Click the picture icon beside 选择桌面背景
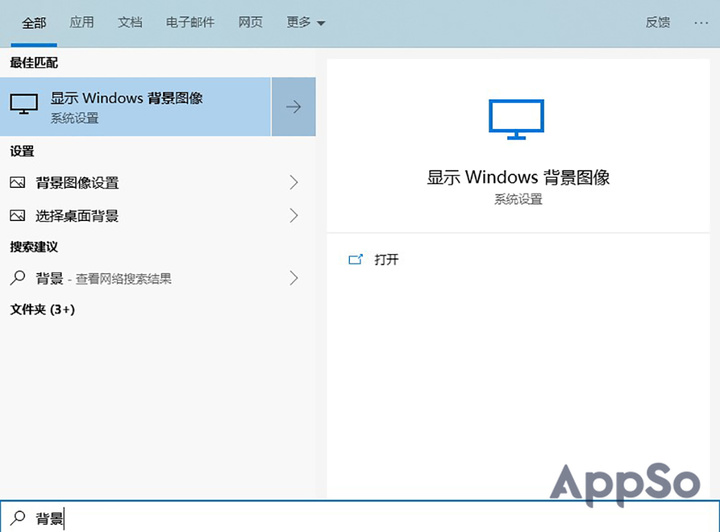Viewport: 720px width, 532px height. (x=17, y=216)
